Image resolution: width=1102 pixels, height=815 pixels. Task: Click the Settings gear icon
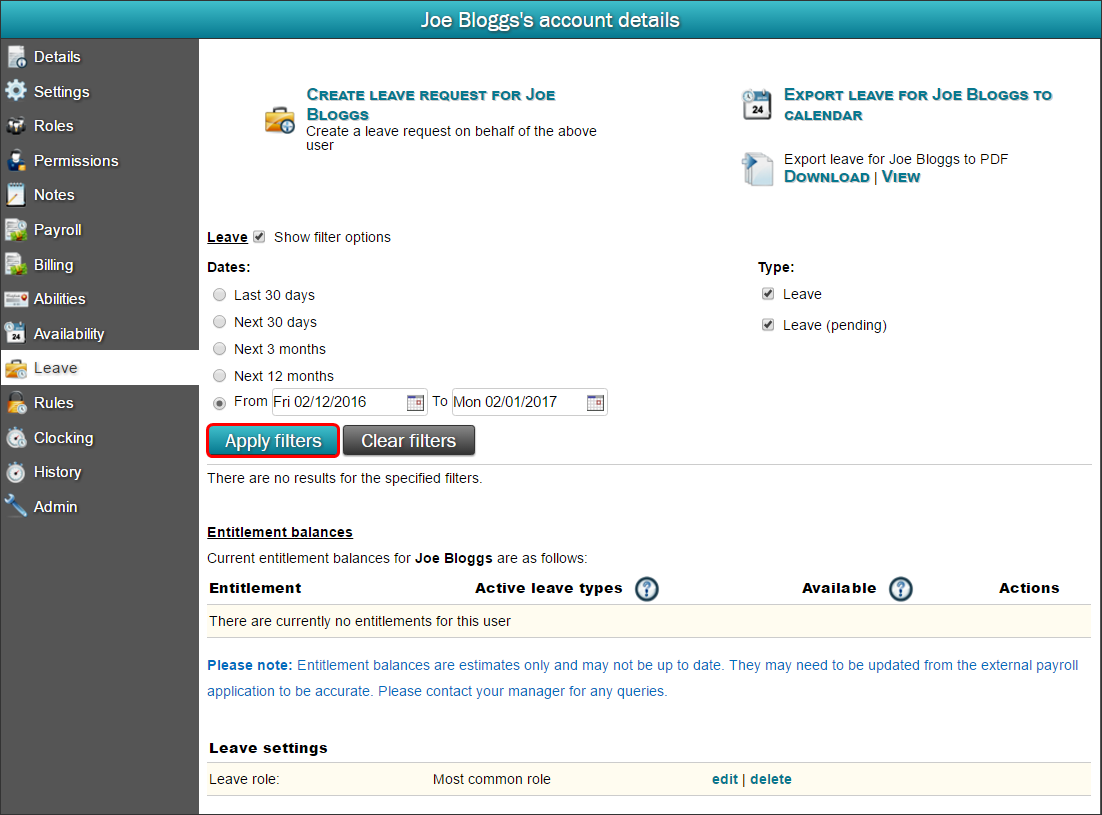tap(16, 91)
